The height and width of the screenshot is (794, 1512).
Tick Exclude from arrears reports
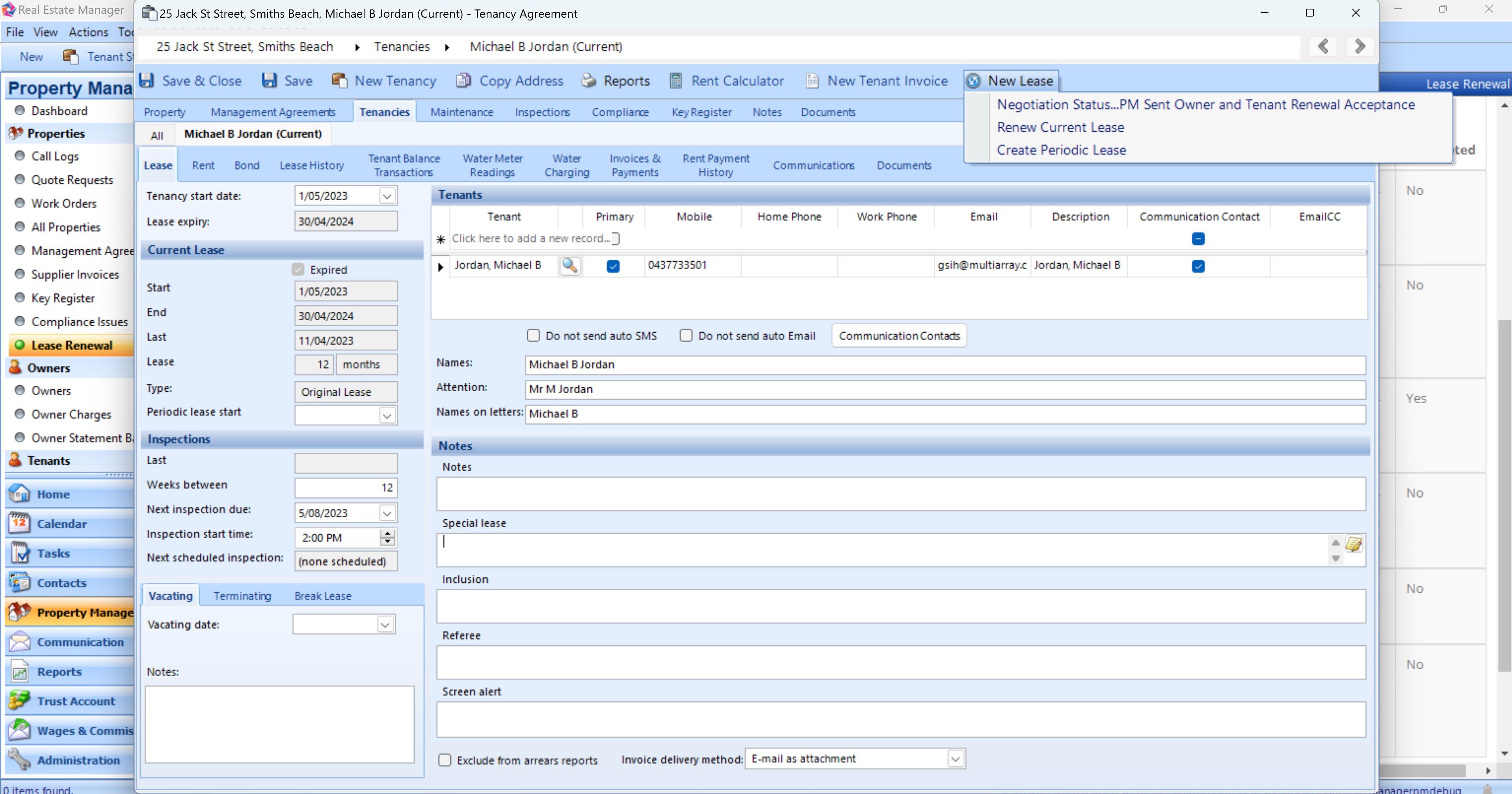[x=445, y=759]
